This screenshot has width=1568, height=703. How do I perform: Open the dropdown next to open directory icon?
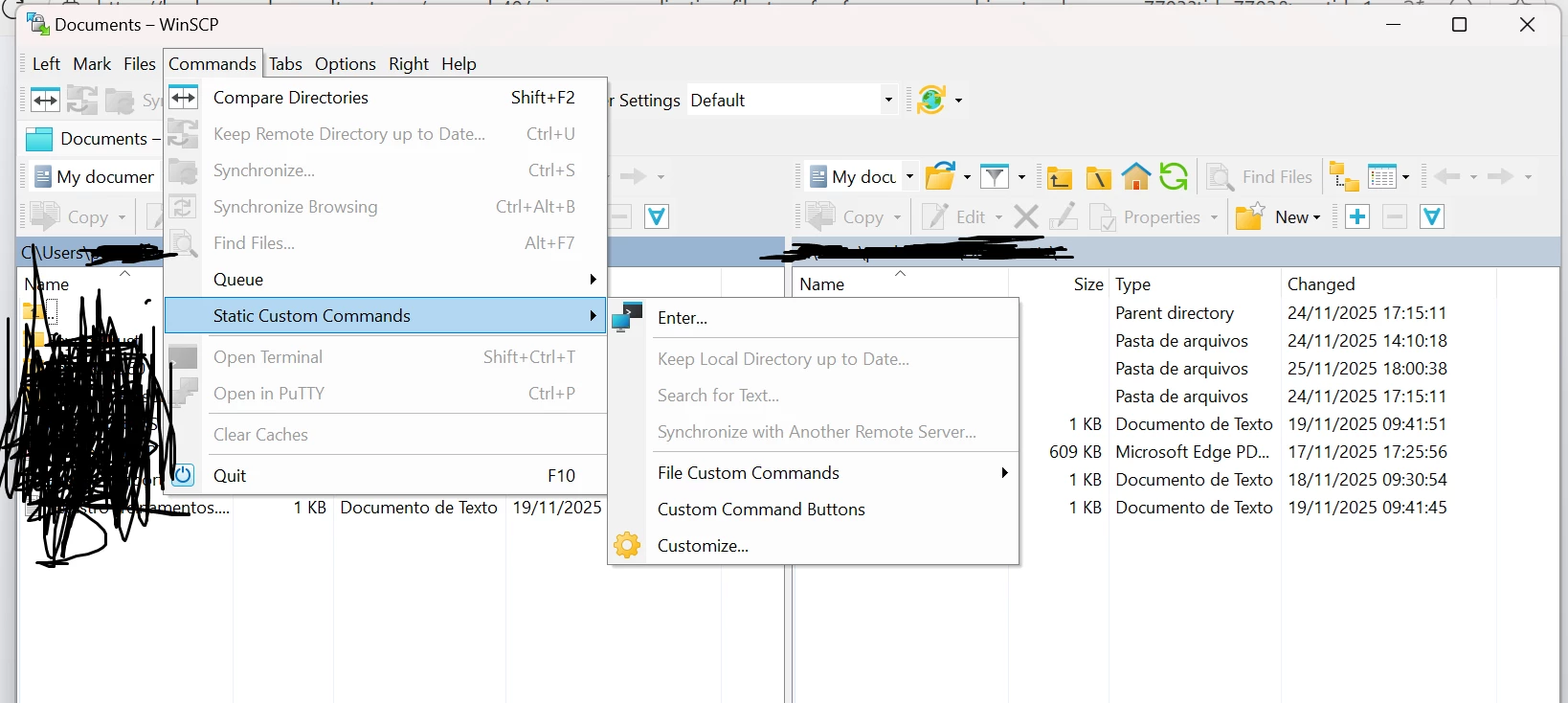(967, 177)
